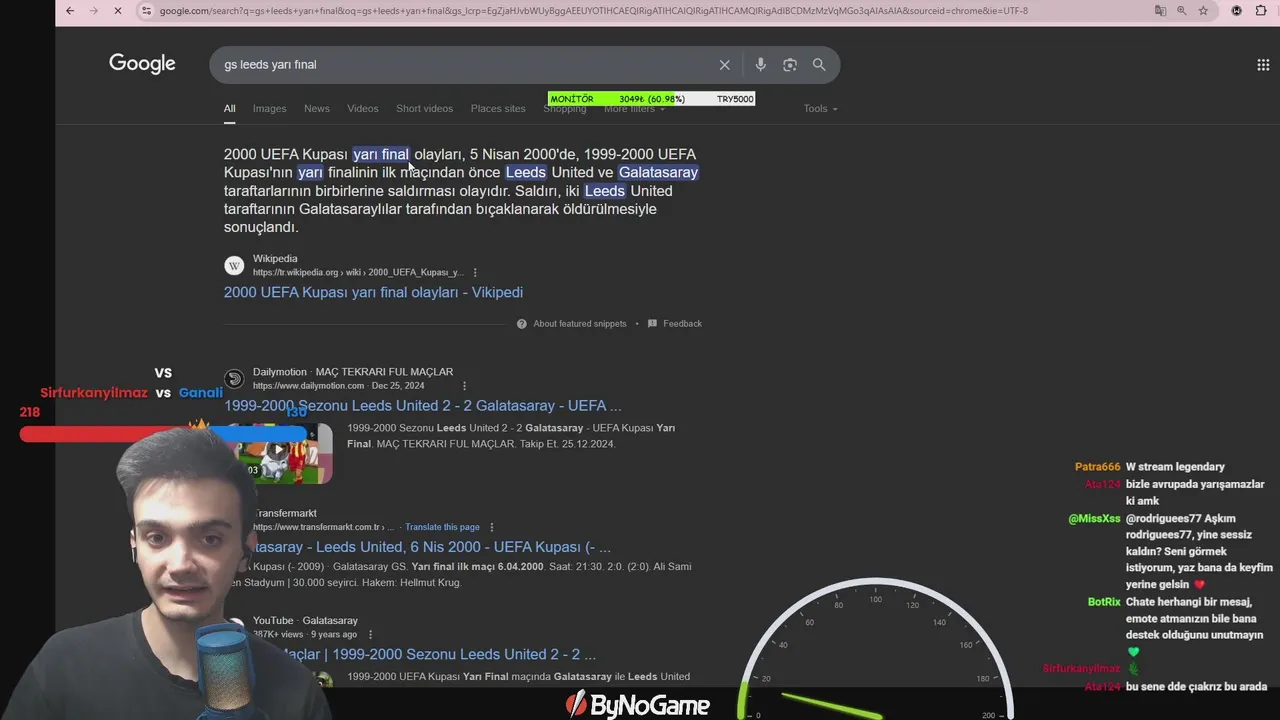Select the All results tab
The image size is (1280, 720).
point(229,108)
